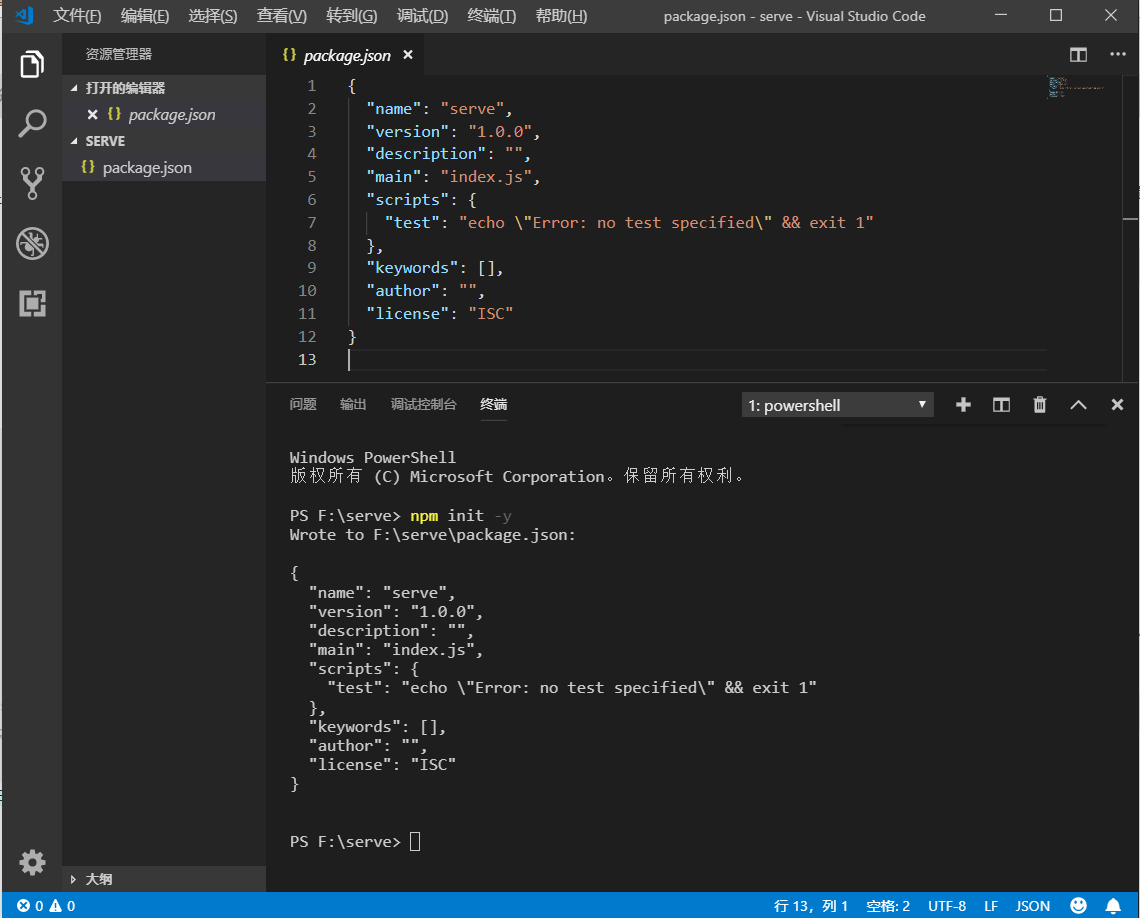Change end of line sequence LF
Viewport: 1140px width, 918px height.
click(x=990, y=906)
